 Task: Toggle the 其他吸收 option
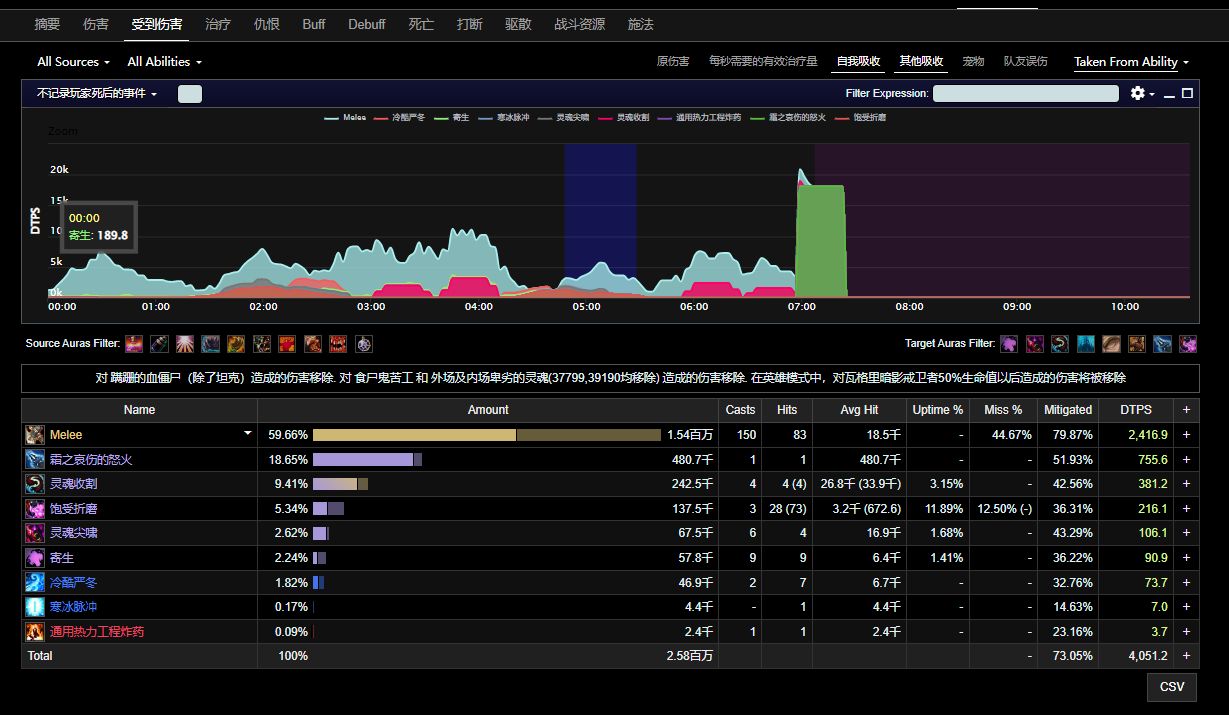pyautogui.click(x=921, y=62)
